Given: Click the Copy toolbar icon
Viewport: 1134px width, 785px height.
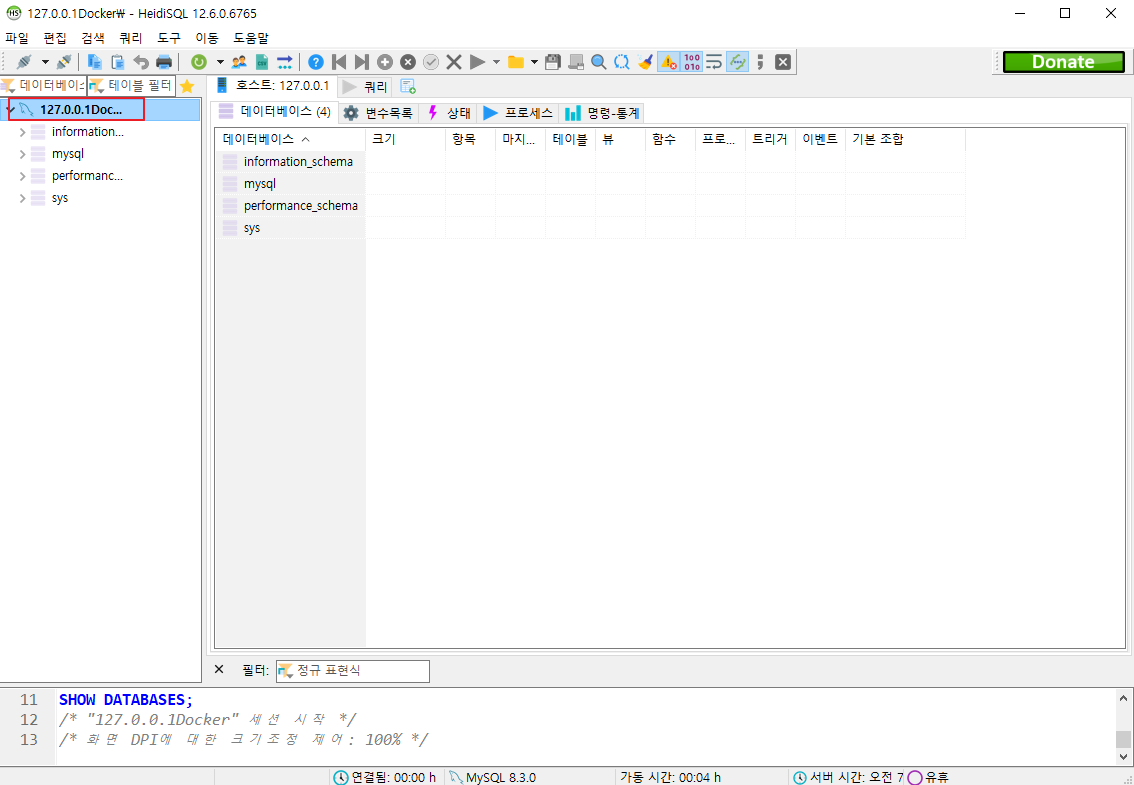Looking at the screenshot, I should coord(95,62).
